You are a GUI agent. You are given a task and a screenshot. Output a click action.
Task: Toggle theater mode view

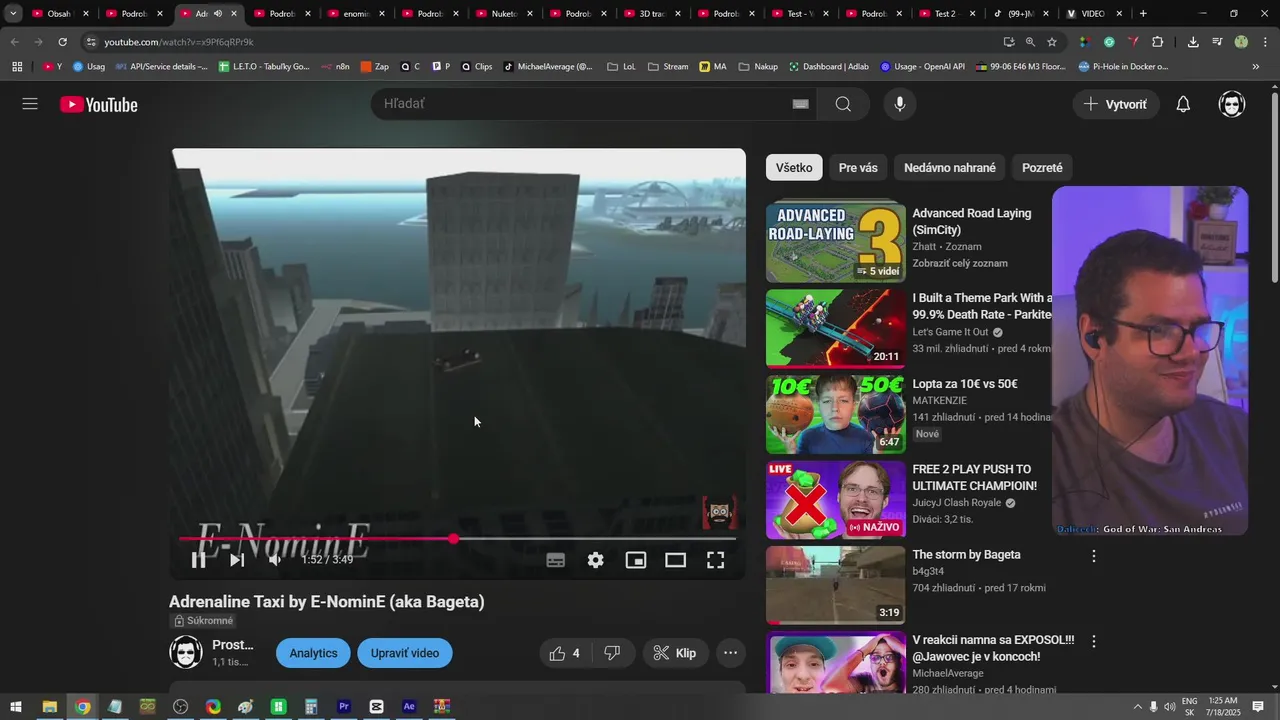[x=676, y=560]
